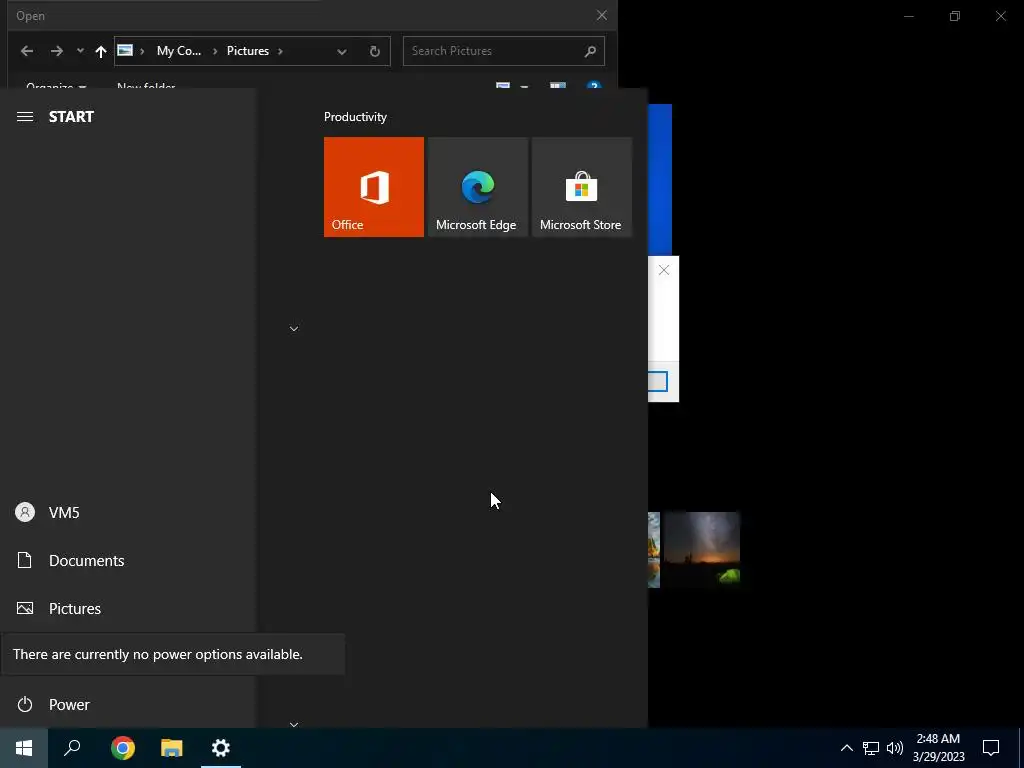Viewport: 1024px width, 768px height.
Task: Open File Explorer from the taskbar
Action: click(x=172, y=748)
